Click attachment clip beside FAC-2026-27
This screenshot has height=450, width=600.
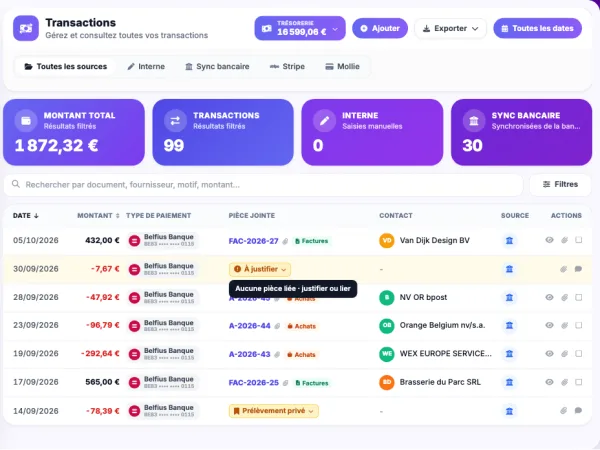click(285, 241)
